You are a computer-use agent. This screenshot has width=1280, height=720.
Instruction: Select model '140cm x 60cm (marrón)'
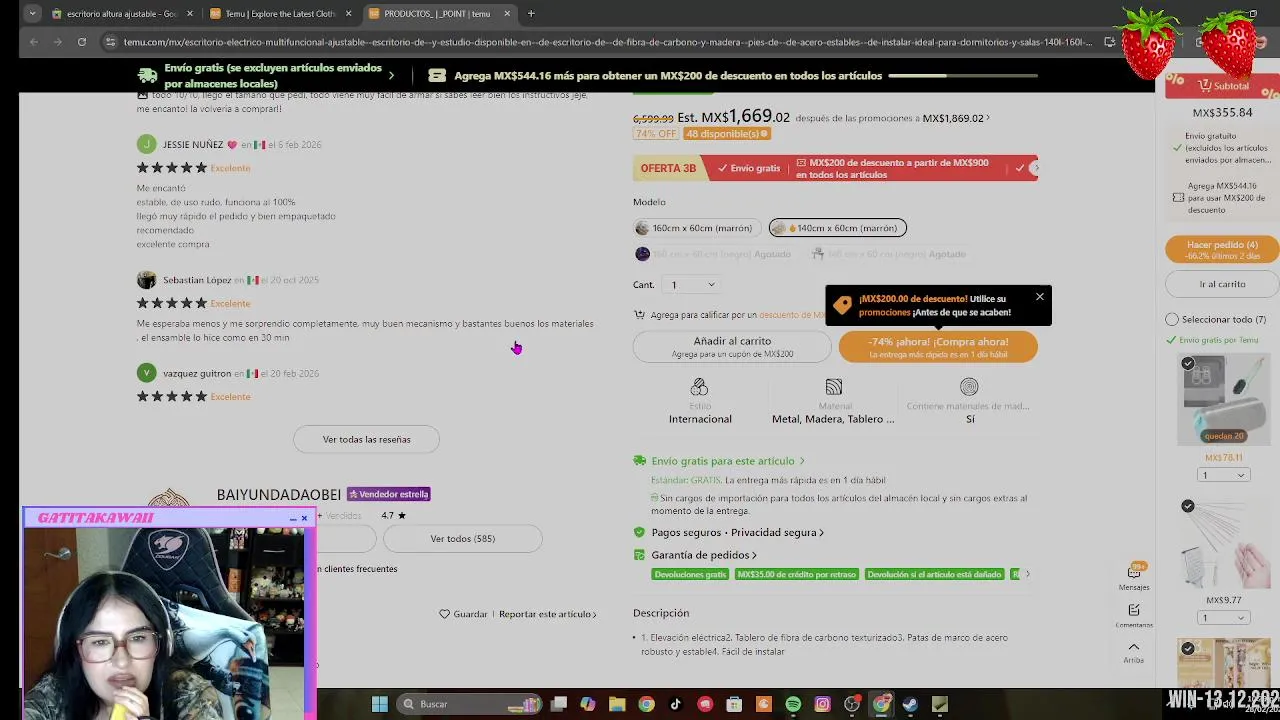pyautogui.click(x=837, y=228)
